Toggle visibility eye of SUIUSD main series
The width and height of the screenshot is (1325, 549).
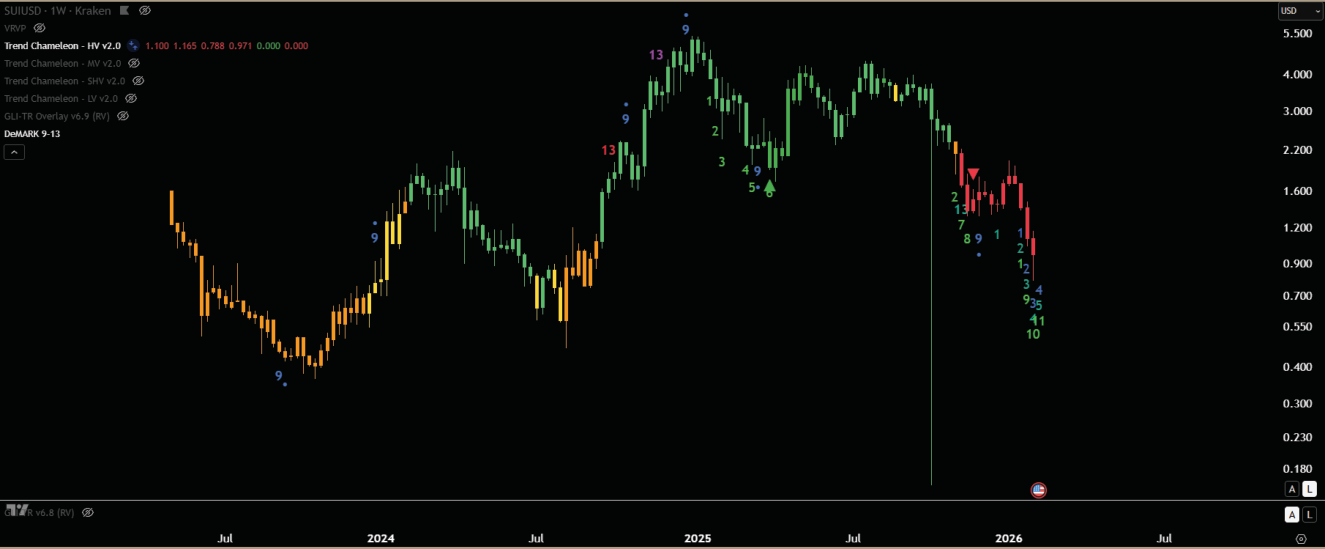(145, 10)
